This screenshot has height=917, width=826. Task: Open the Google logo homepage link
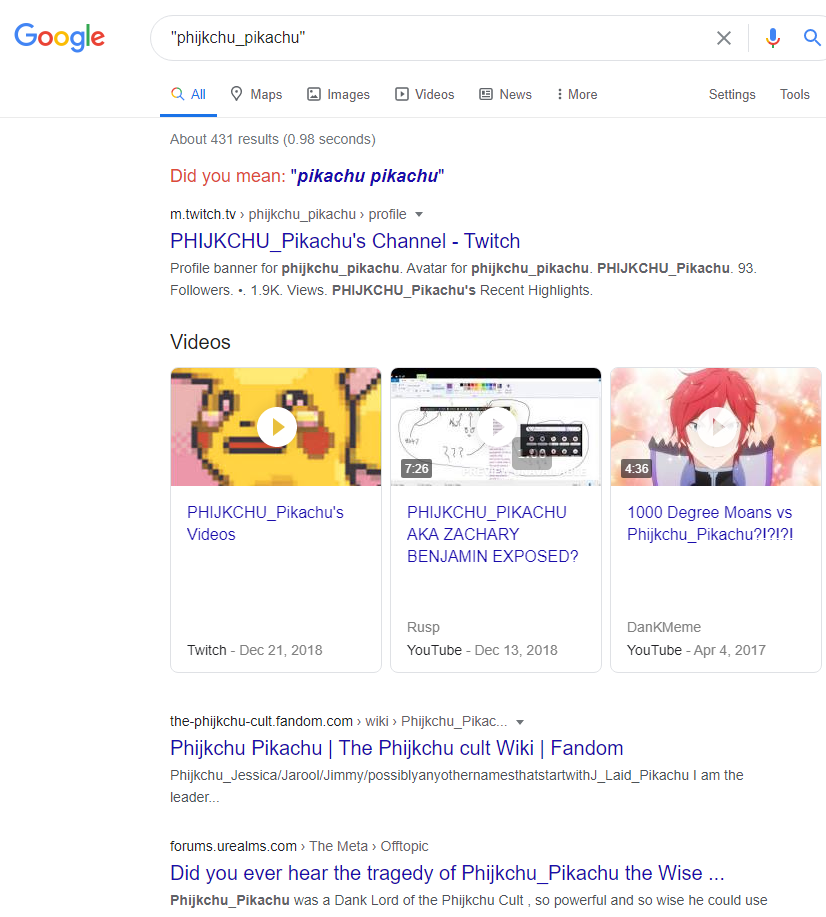tap(60, 37)
